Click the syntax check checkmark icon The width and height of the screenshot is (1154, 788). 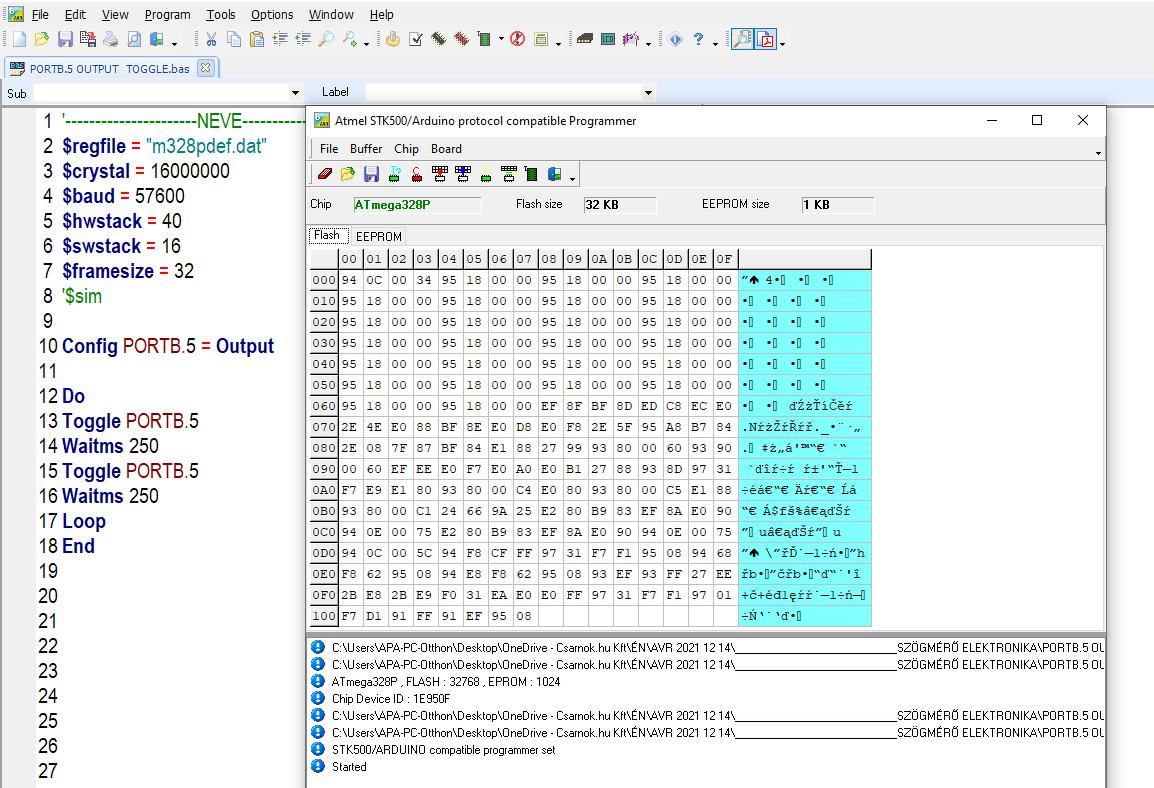point(415,40)
